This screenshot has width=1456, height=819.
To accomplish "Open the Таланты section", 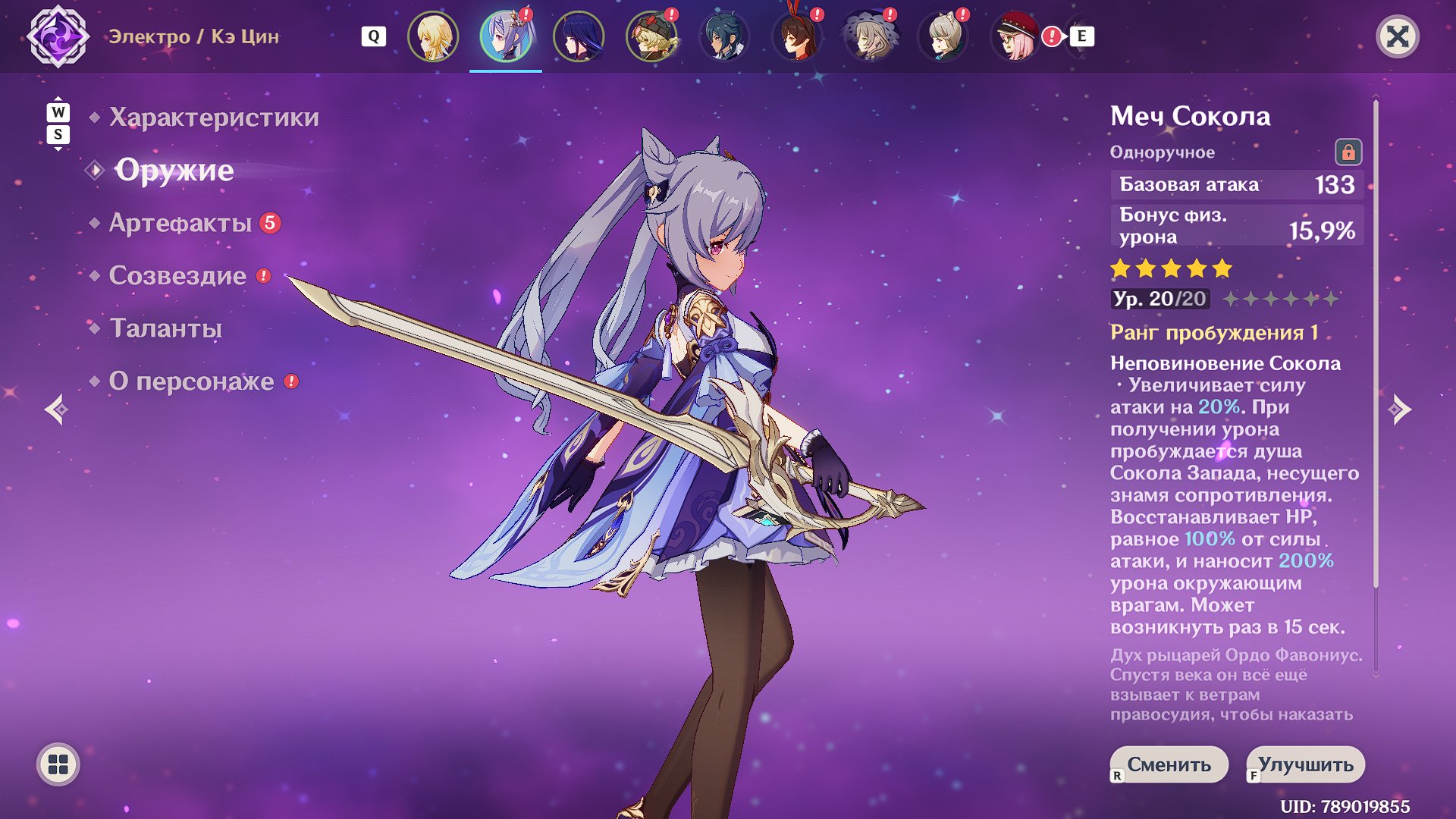I will [166, 328].
